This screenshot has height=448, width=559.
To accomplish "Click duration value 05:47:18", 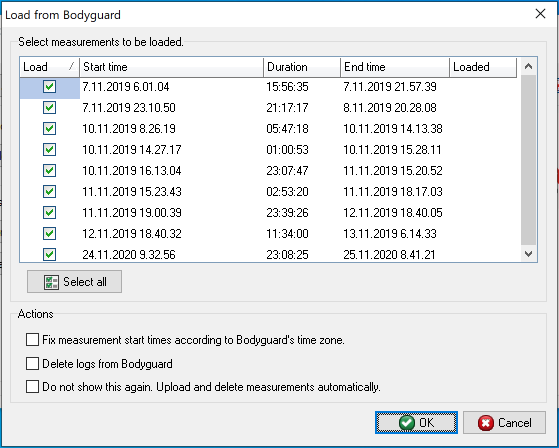I will [287, 129].
